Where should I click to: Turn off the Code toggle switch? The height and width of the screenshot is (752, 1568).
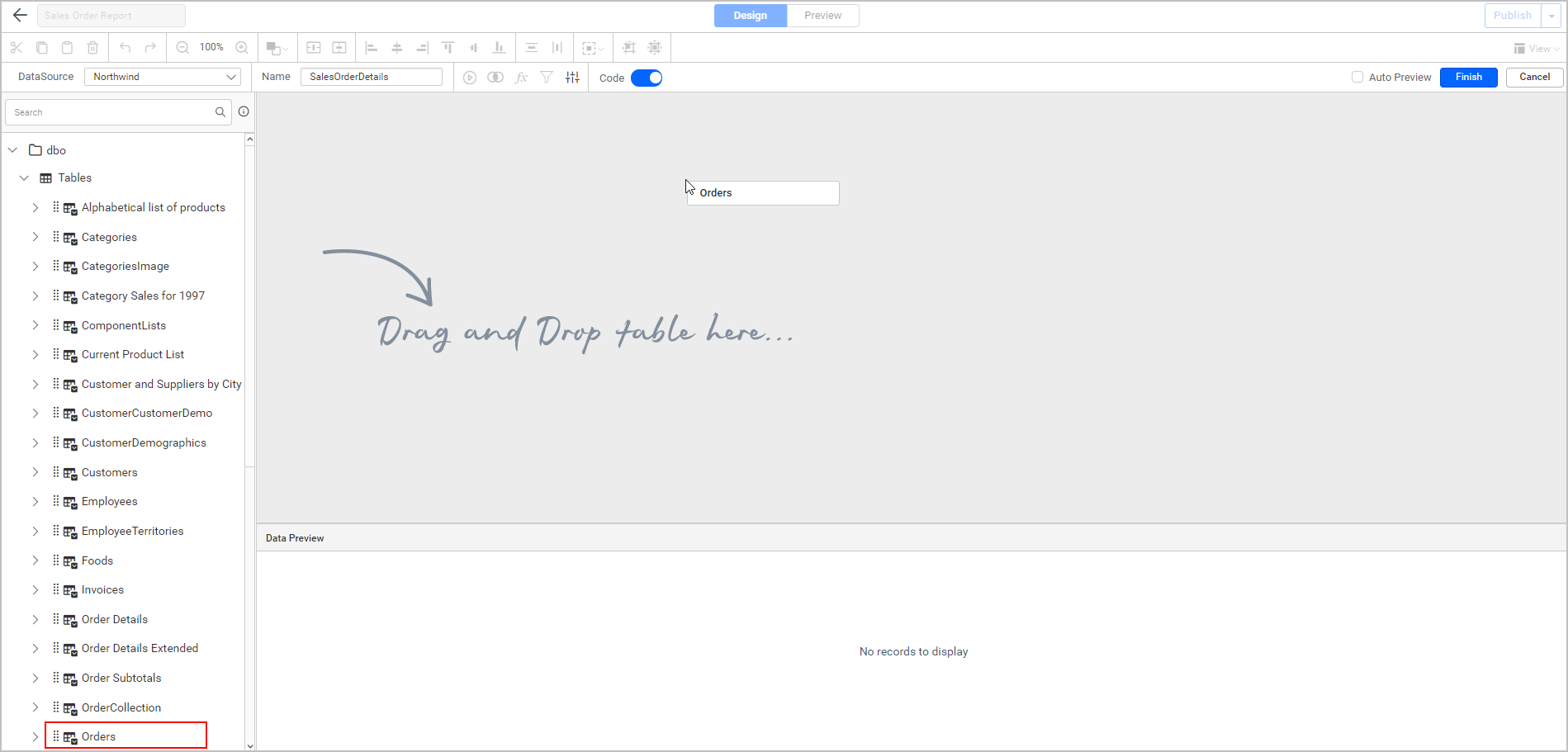(x=647, y=78)
